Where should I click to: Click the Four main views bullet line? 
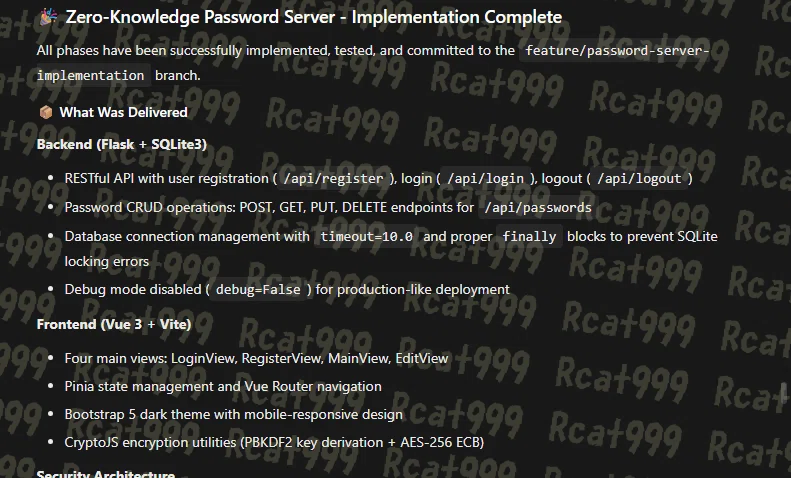[256, 358]
